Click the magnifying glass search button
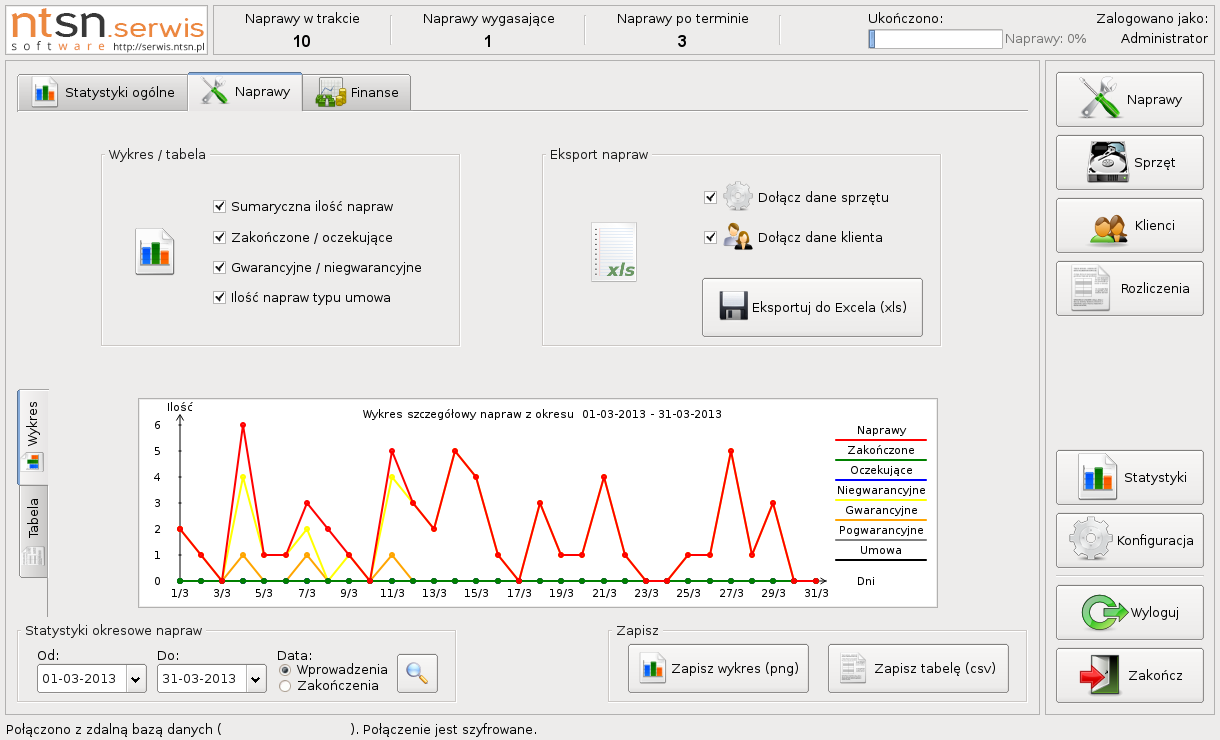This screenshot has width=1220, height=740. point(417,673)
